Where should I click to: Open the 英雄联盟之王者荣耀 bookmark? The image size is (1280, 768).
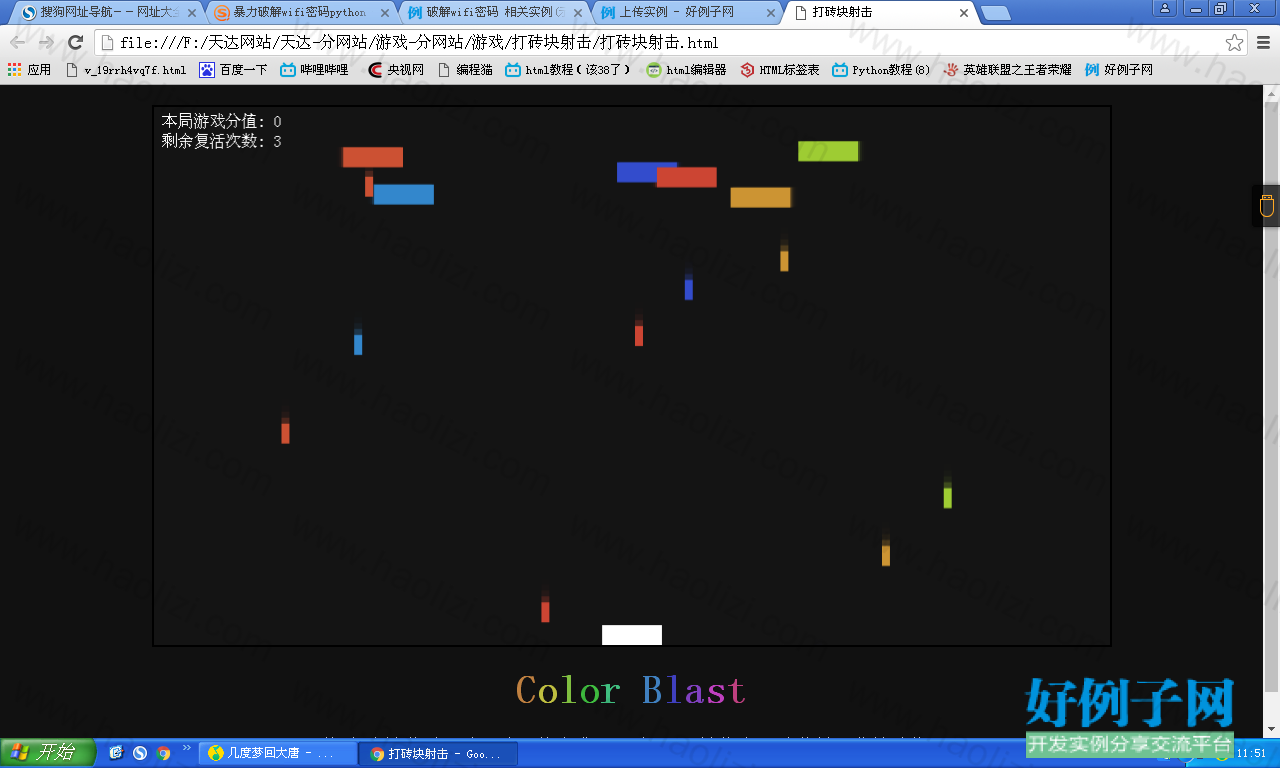pyautogui.click(x=1007, y=70)
